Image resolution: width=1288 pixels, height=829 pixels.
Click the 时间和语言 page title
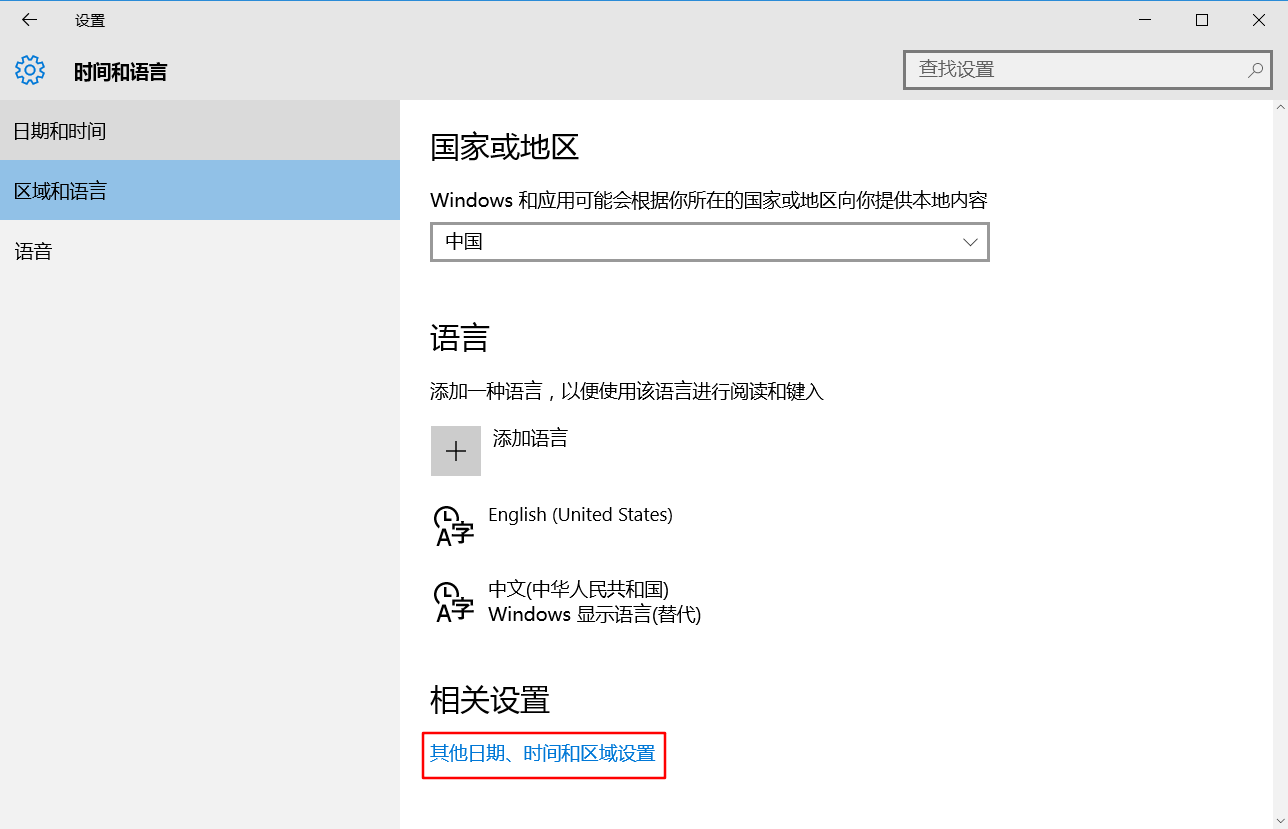point(120,70)
